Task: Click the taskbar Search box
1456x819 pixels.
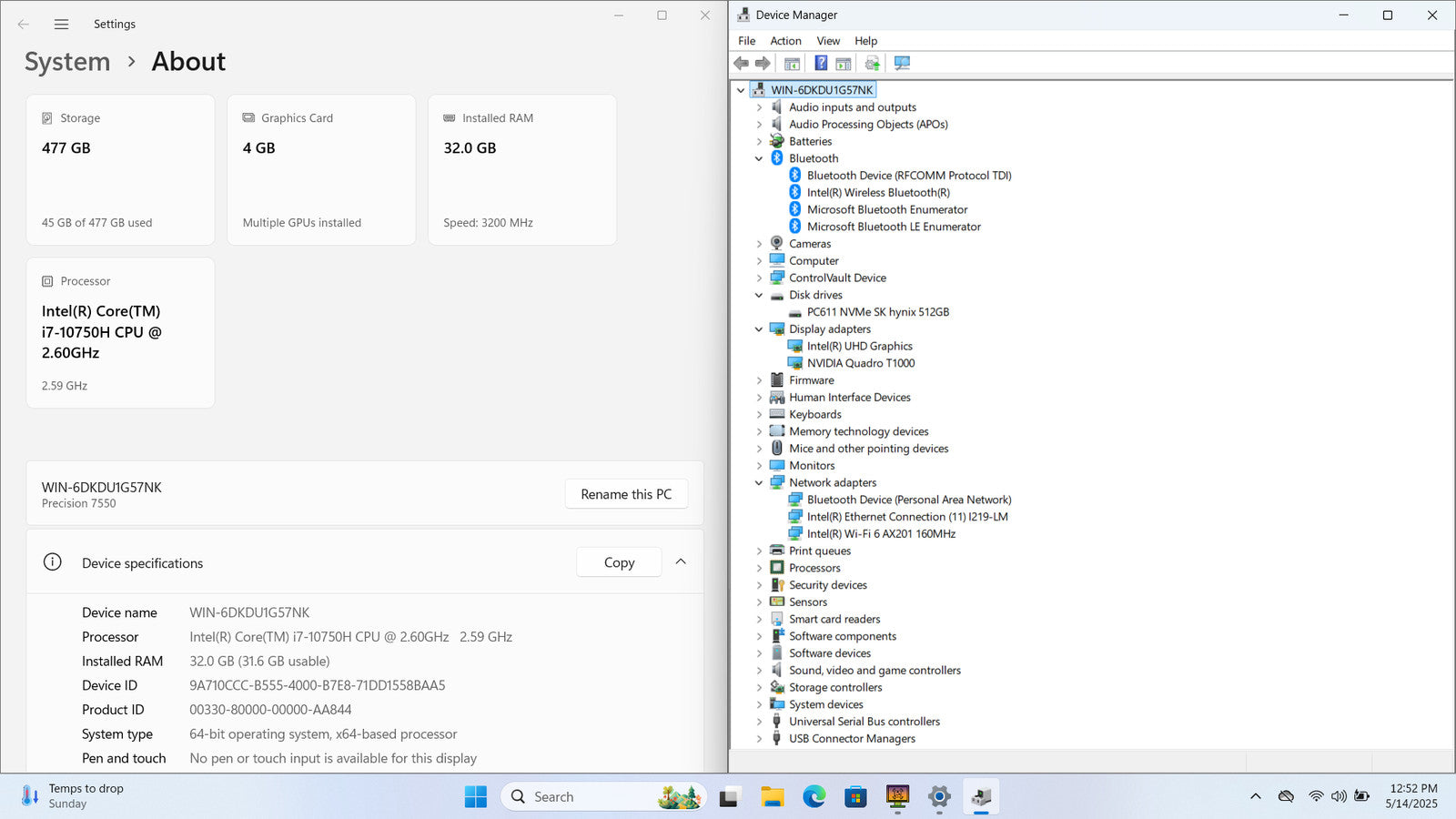Action: pos(602,797)
